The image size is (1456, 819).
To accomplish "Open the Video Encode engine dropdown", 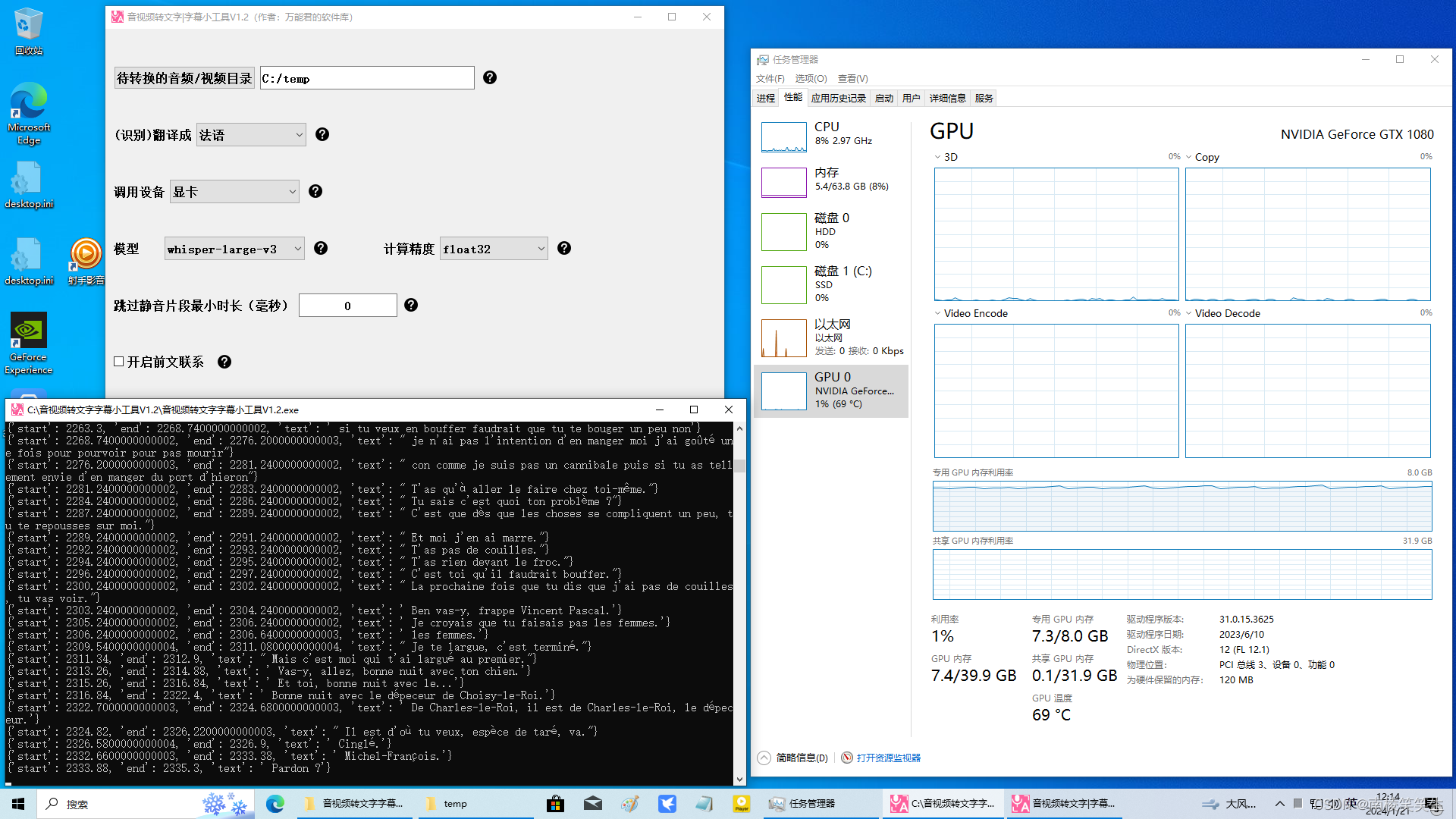I will [x=938, y=313].
